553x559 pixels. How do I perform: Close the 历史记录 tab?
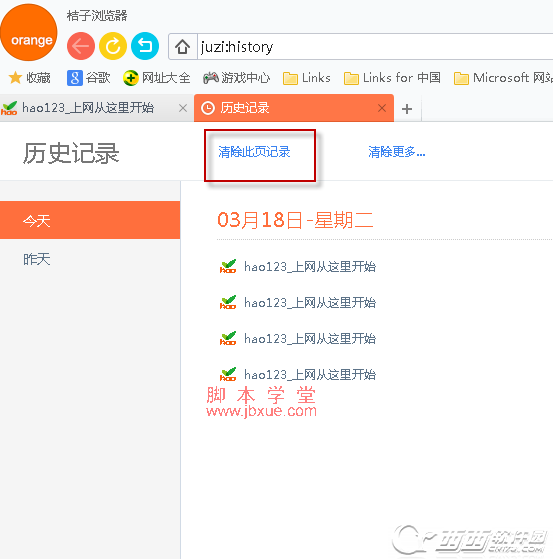382,108
